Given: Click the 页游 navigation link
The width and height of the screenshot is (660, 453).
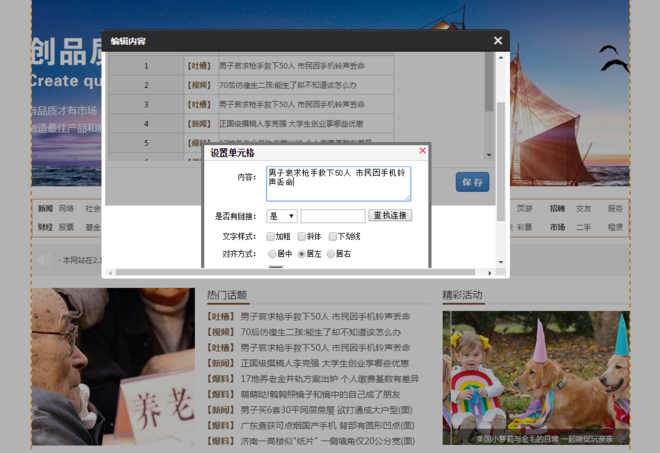Looking at the screenshot, I should pos(524,208).
